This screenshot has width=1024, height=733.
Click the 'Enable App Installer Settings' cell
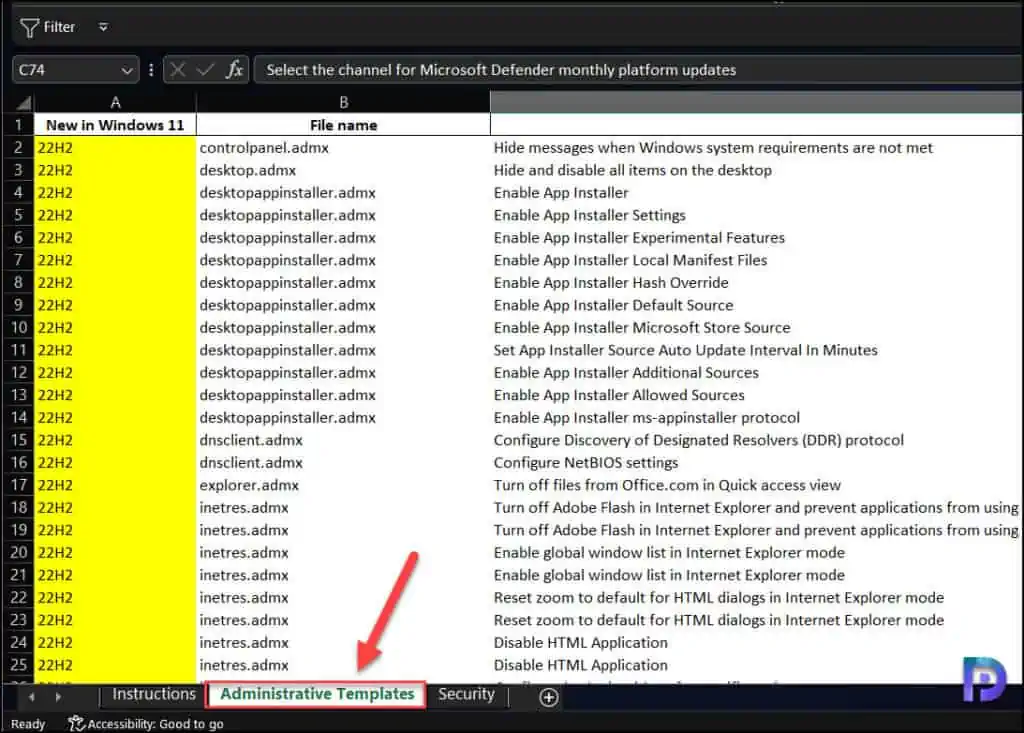click(x=756, y=215)
